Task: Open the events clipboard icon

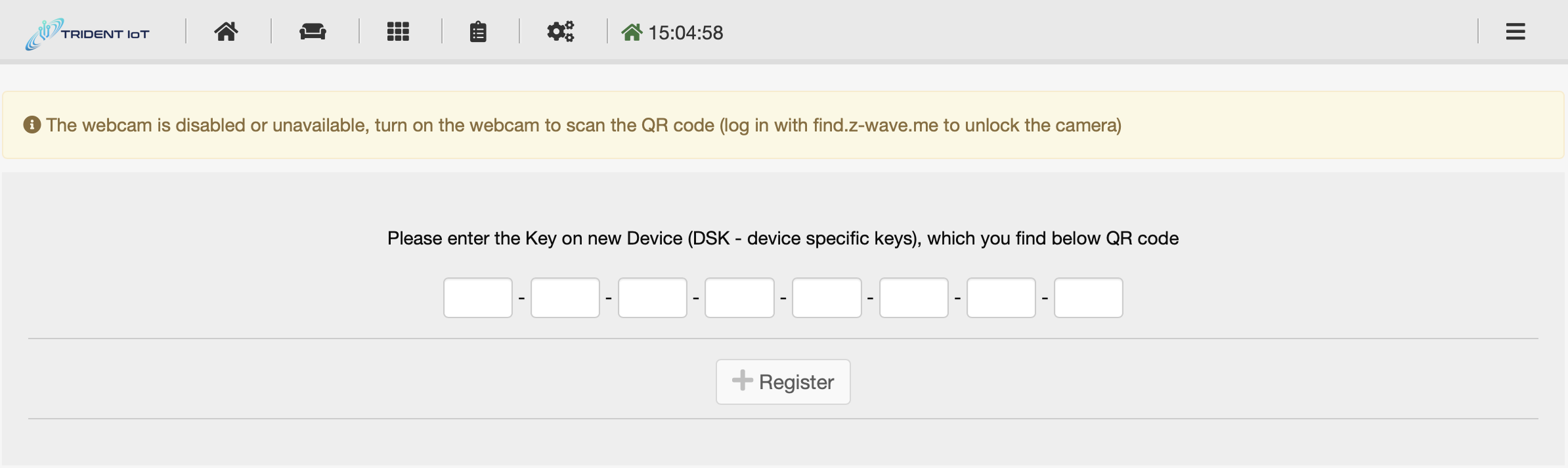Action: (478, 32)
